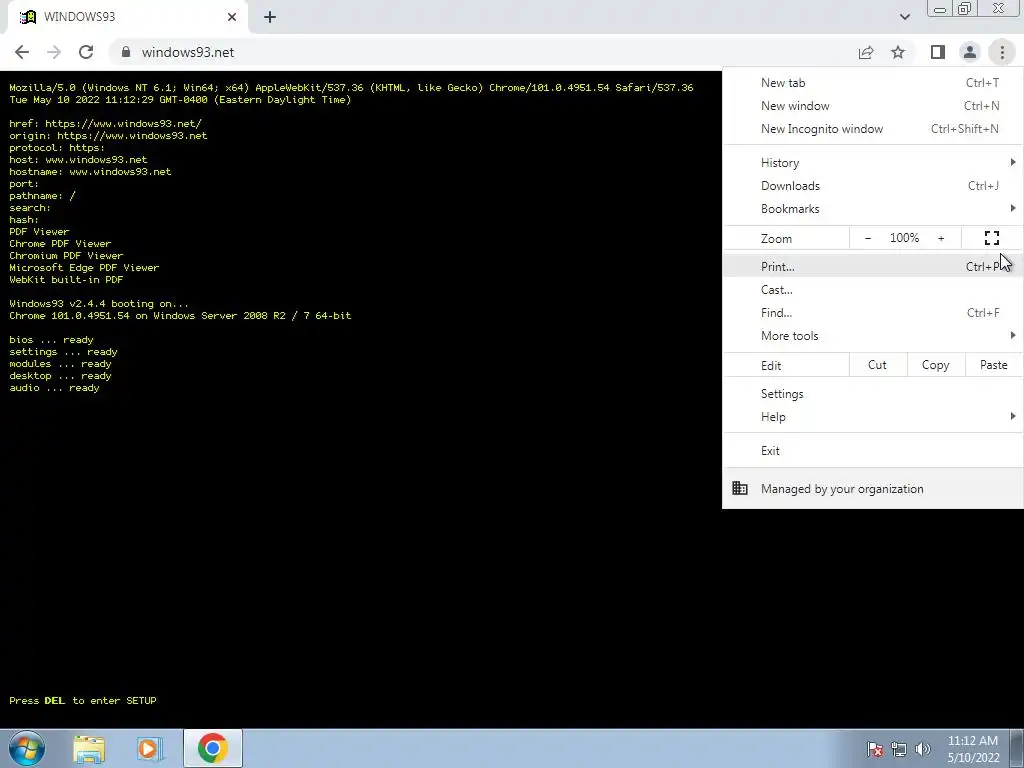Decrease zoom with the minus button

(868, 238)
